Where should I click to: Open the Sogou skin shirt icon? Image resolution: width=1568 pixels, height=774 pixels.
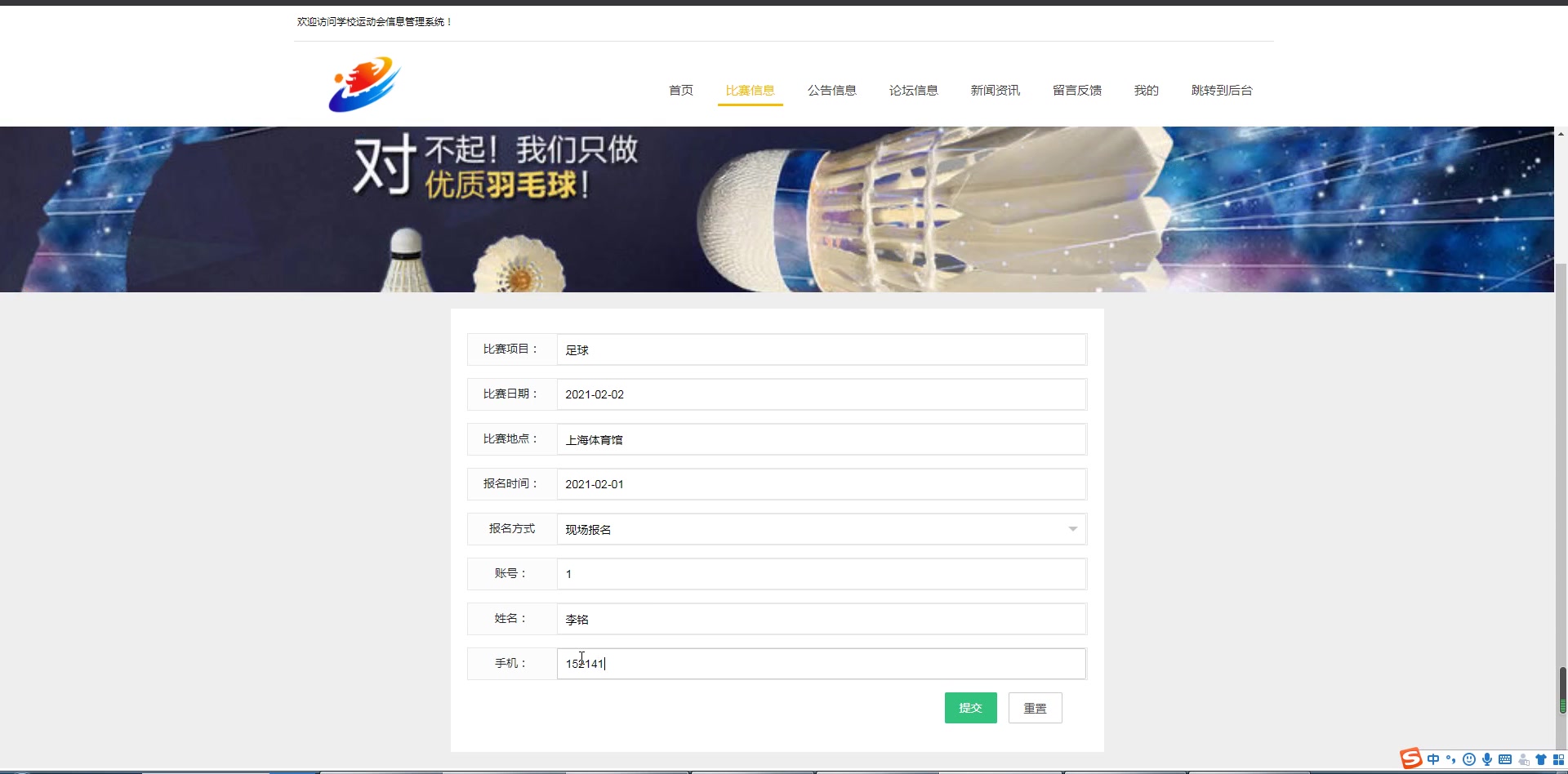click(x=1541, y=759)
